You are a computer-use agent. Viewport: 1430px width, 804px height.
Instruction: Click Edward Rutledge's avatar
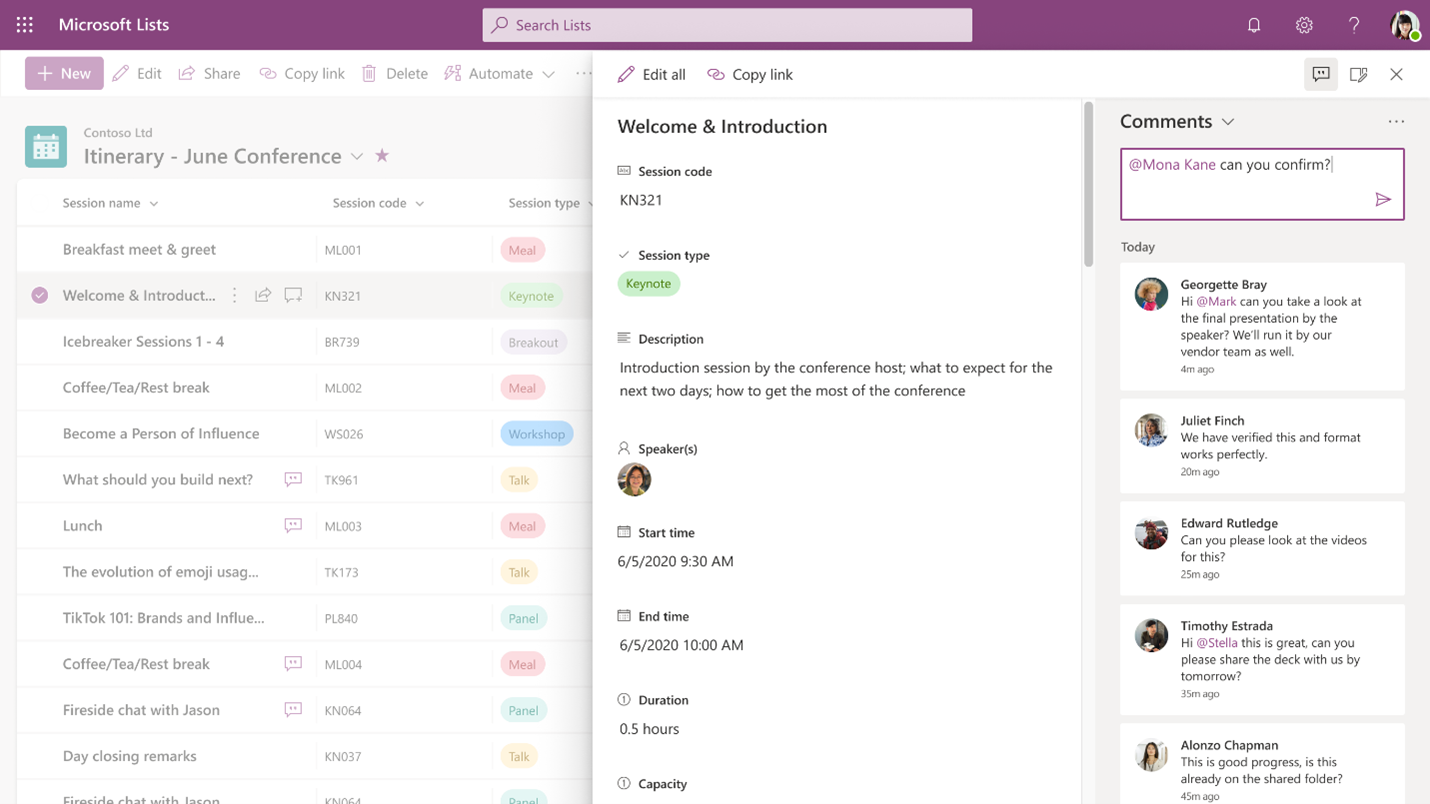(1151, 533)
